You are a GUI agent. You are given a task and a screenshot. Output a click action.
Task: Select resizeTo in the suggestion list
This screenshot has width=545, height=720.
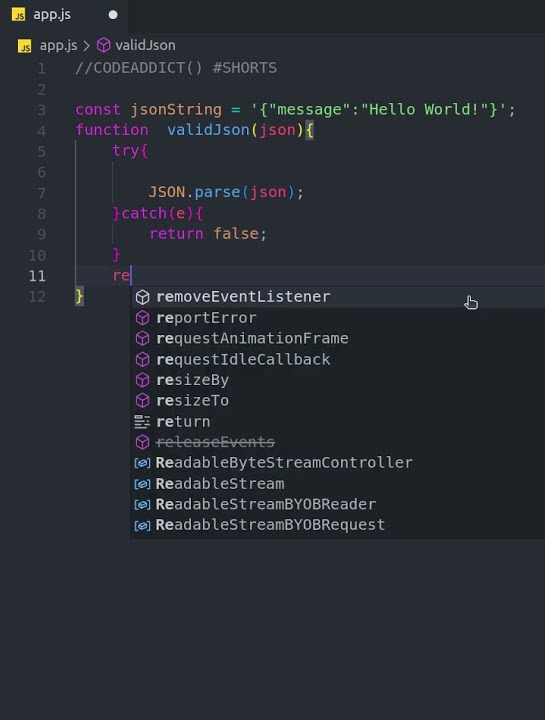[337, 401]
